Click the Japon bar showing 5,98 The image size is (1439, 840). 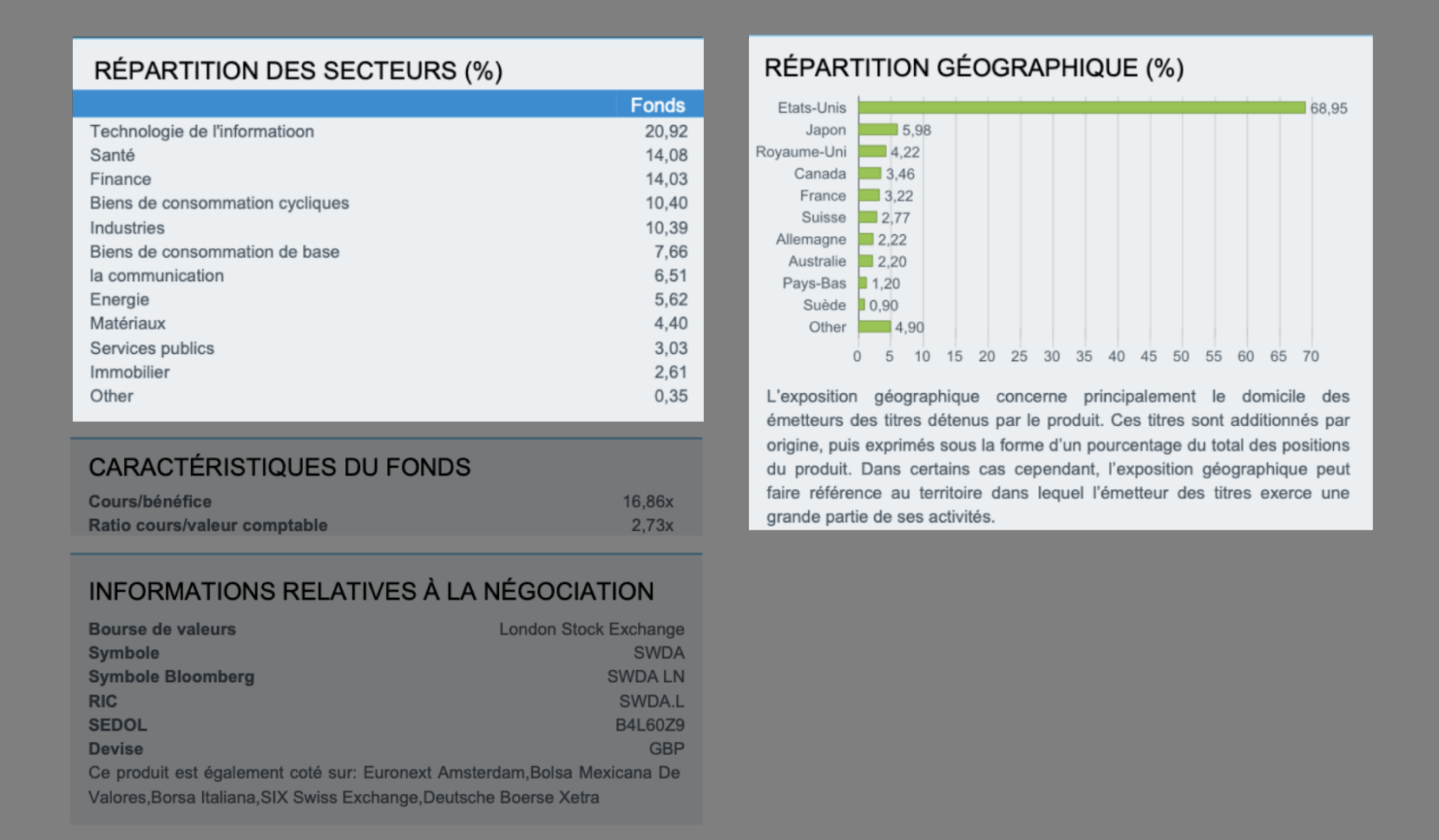877,129
